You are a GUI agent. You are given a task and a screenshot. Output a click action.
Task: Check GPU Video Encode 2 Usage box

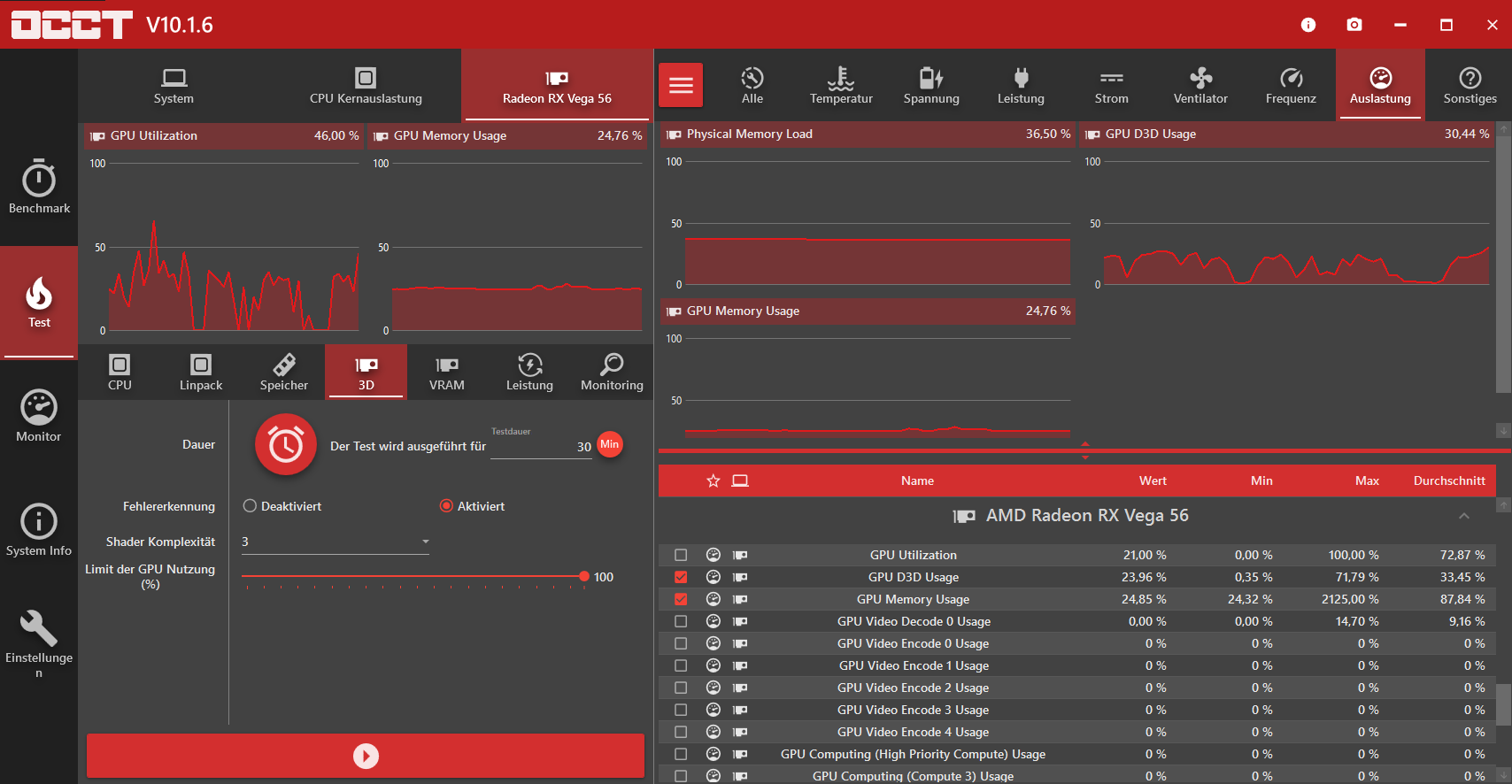[681, 688]
